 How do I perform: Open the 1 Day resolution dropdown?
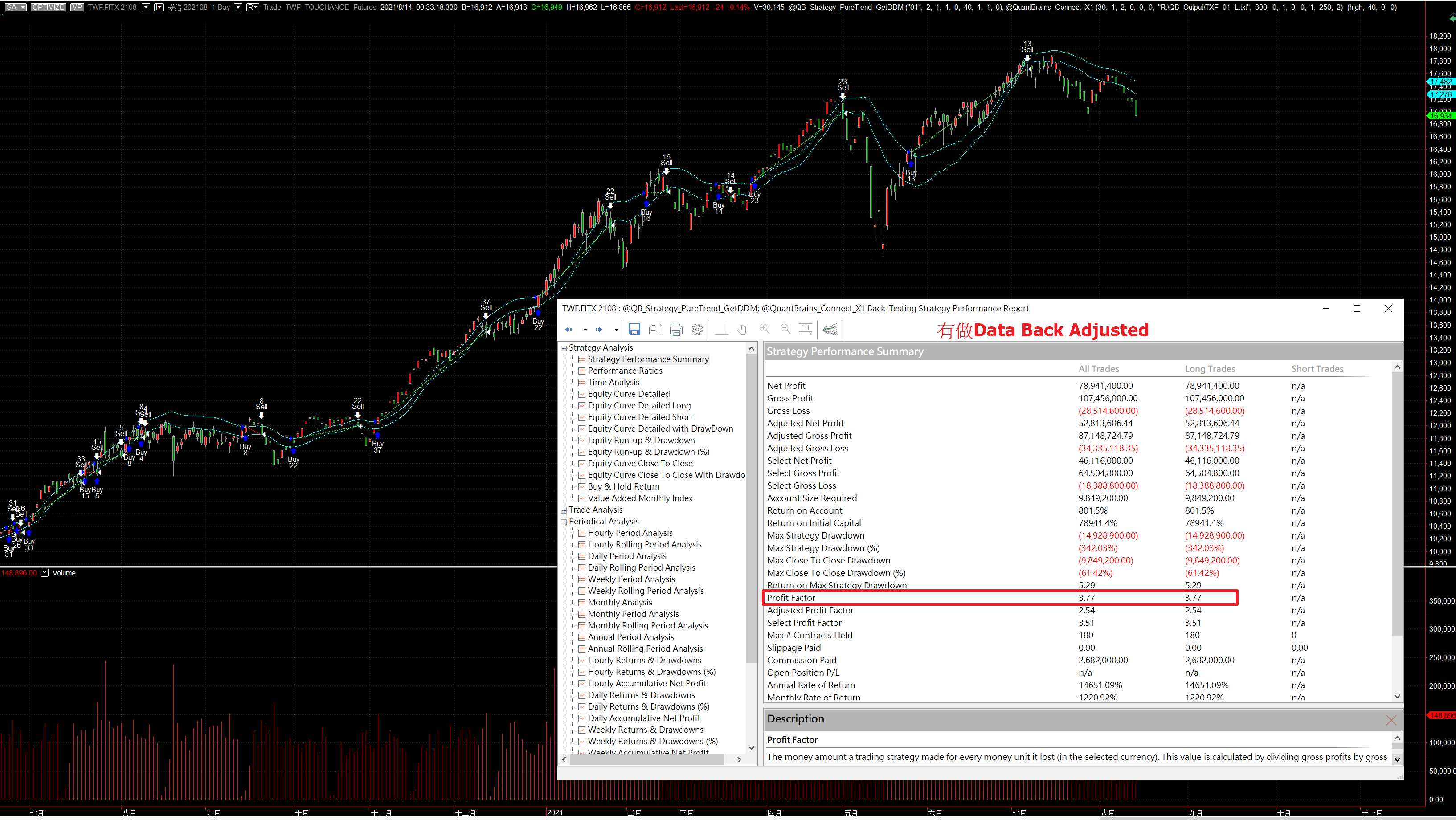[x=238, y=7]
